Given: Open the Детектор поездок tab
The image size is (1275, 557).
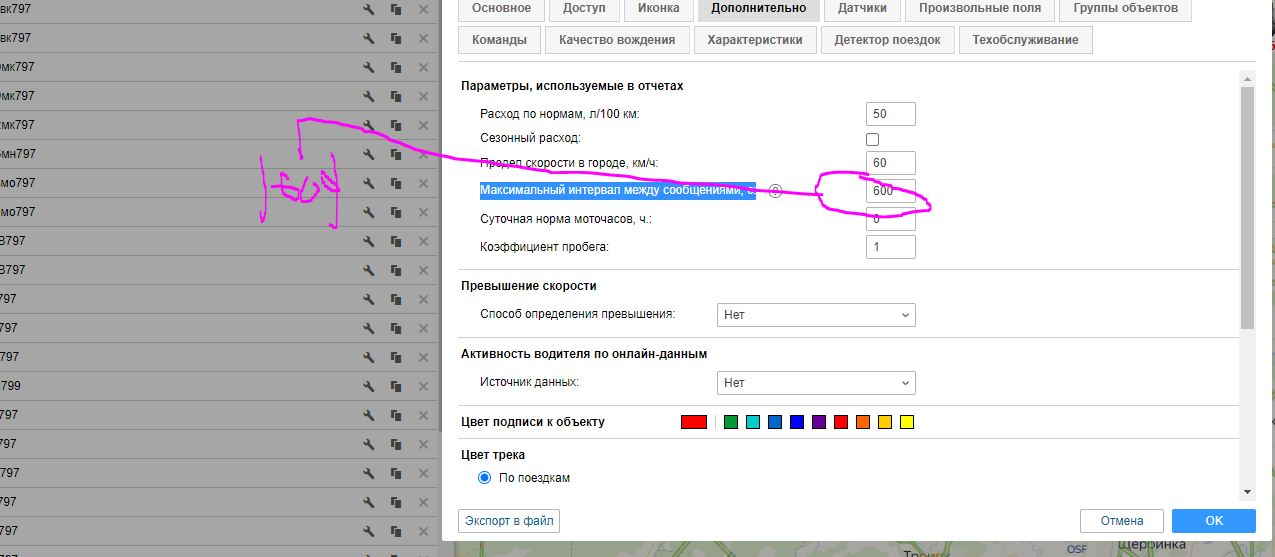Looking at the screenshot, I should pos(887,40).
